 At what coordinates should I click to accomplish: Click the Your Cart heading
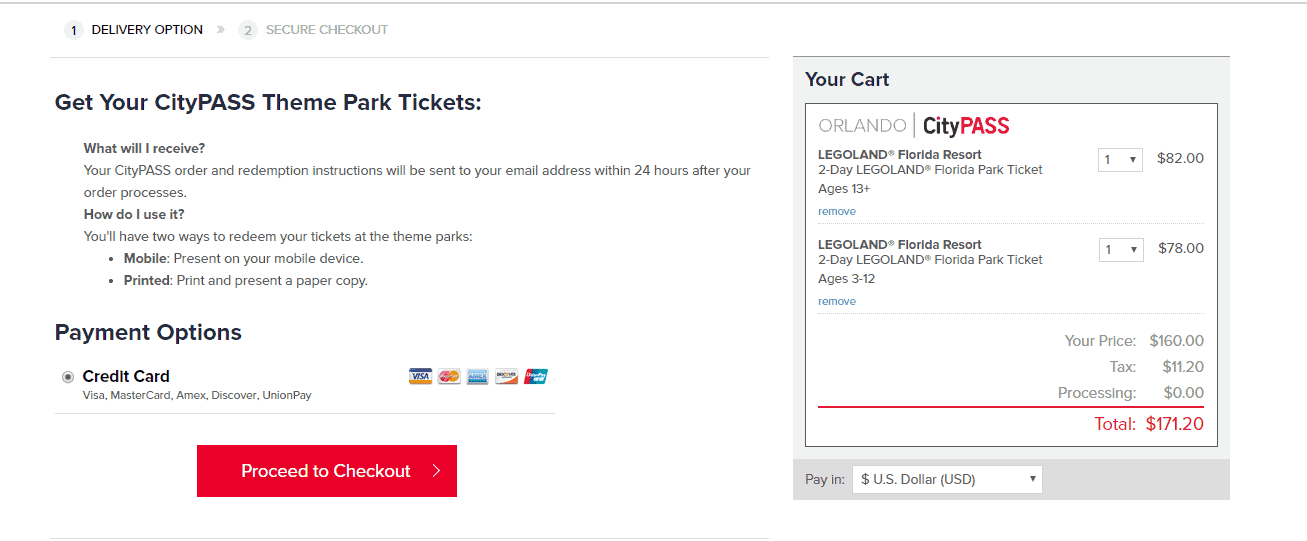847,80
